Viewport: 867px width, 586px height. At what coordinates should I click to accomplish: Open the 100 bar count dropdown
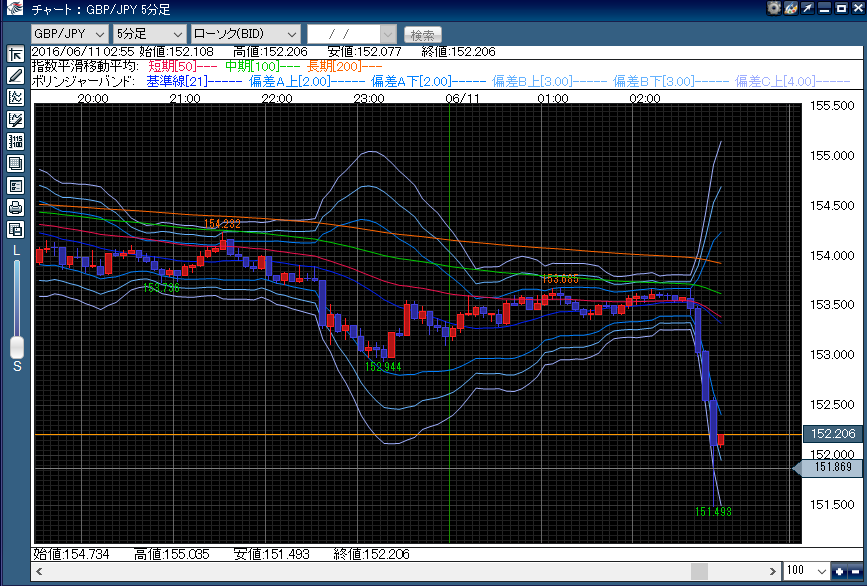pos(806,571)
